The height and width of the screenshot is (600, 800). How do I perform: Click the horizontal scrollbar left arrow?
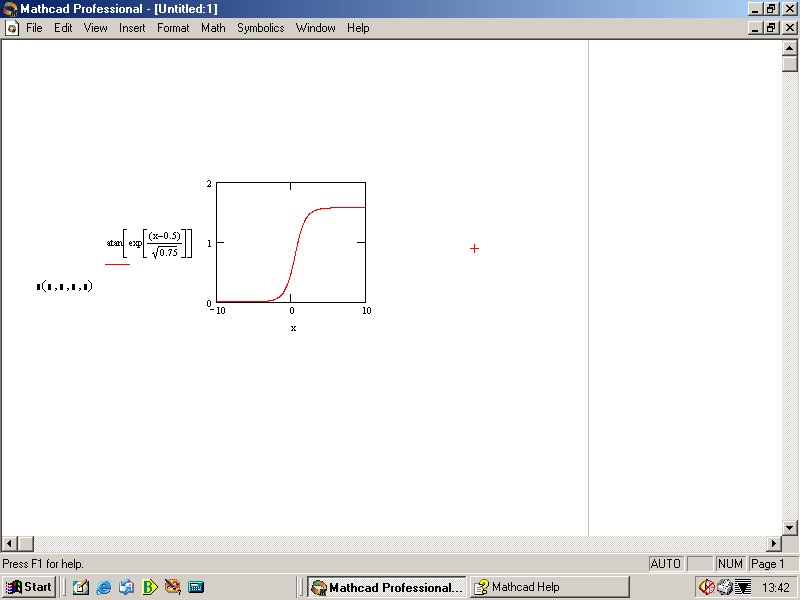point(10,543)
